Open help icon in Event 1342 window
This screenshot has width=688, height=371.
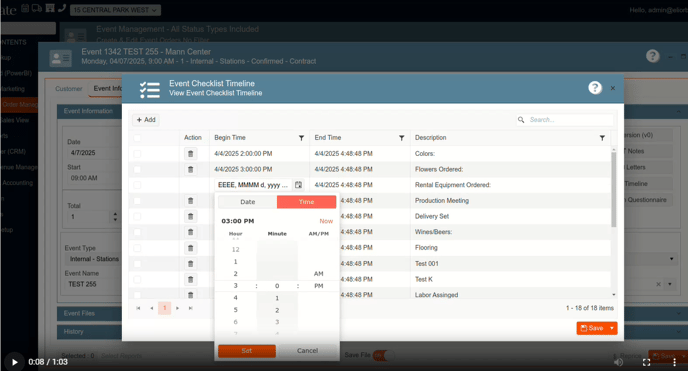click(652, 56)
